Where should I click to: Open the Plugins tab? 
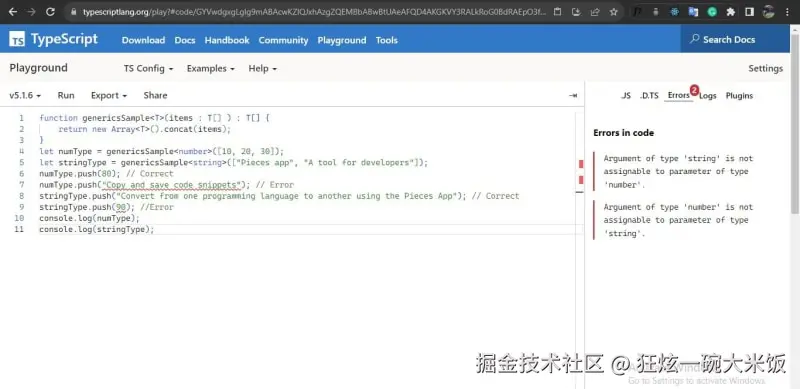point(739,95)
